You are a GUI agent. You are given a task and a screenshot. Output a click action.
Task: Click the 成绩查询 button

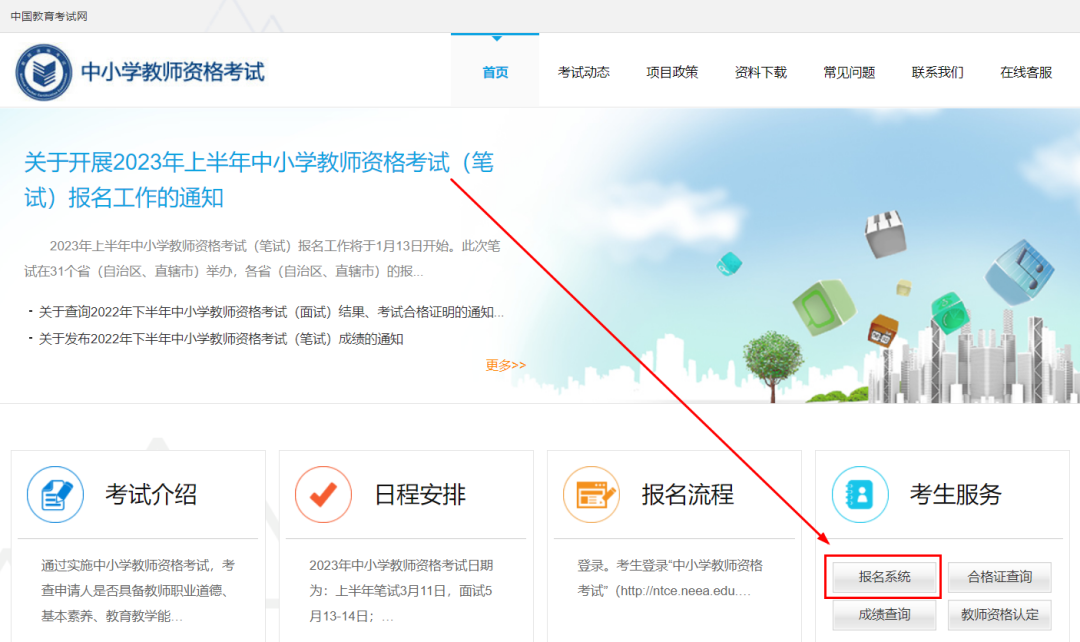[x=884, y=614]
